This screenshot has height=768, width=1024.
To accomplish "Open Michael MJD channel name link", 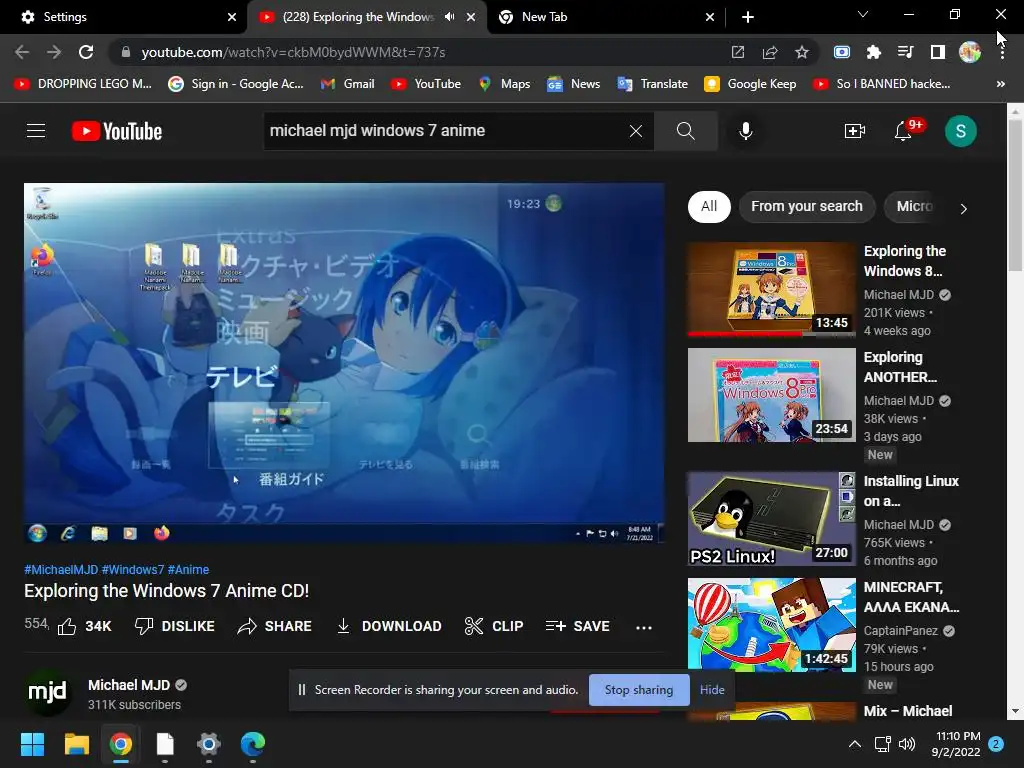I will 129,685.
